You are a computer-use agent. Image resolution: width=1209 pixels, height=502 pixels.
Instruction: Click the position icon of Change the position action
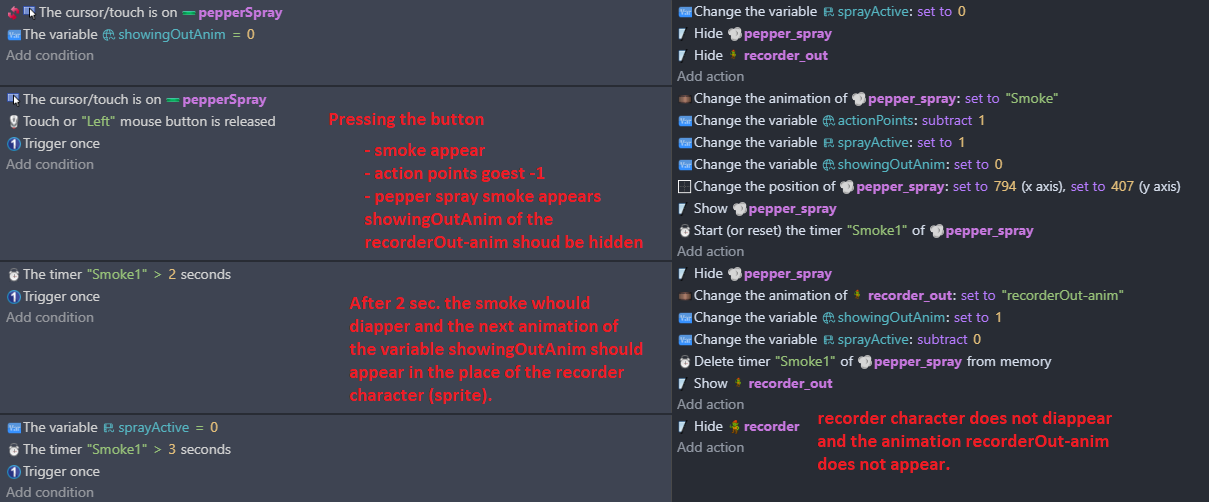coord(684,186)
